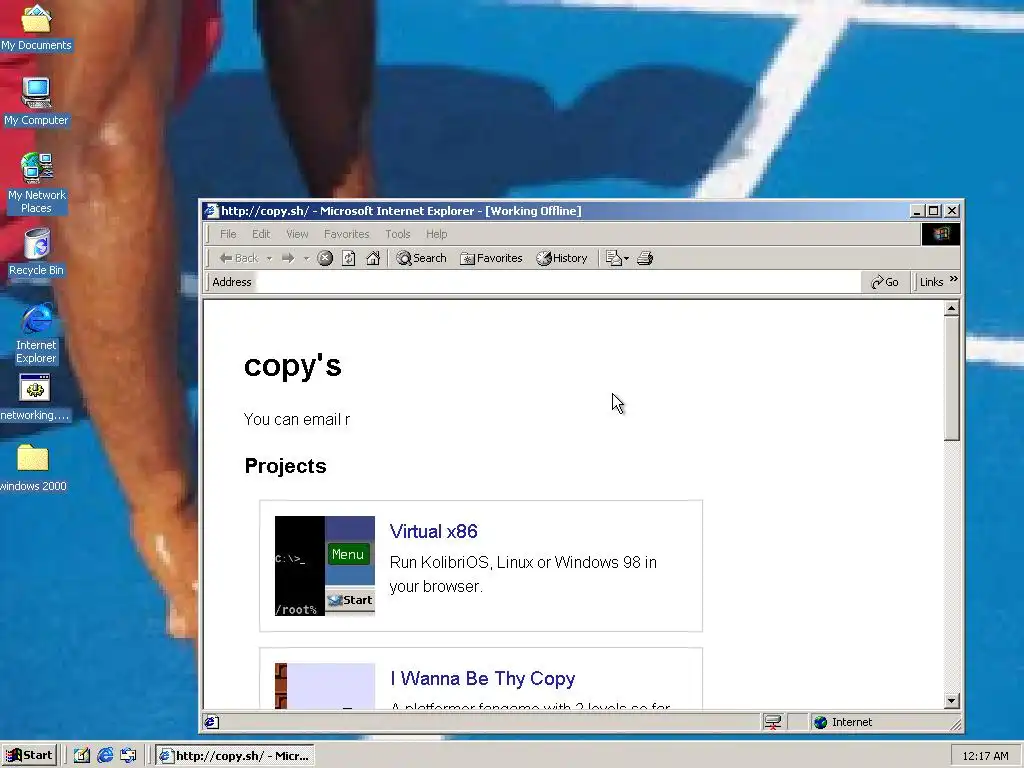Click the Stop loading icon

325,259
